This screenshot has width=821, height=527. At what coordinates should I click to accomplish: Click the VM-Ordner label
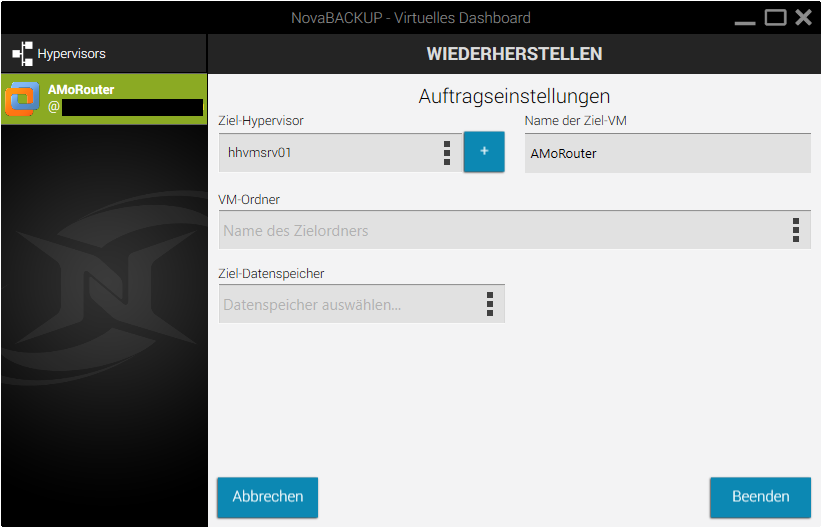[x=249, y=200]
